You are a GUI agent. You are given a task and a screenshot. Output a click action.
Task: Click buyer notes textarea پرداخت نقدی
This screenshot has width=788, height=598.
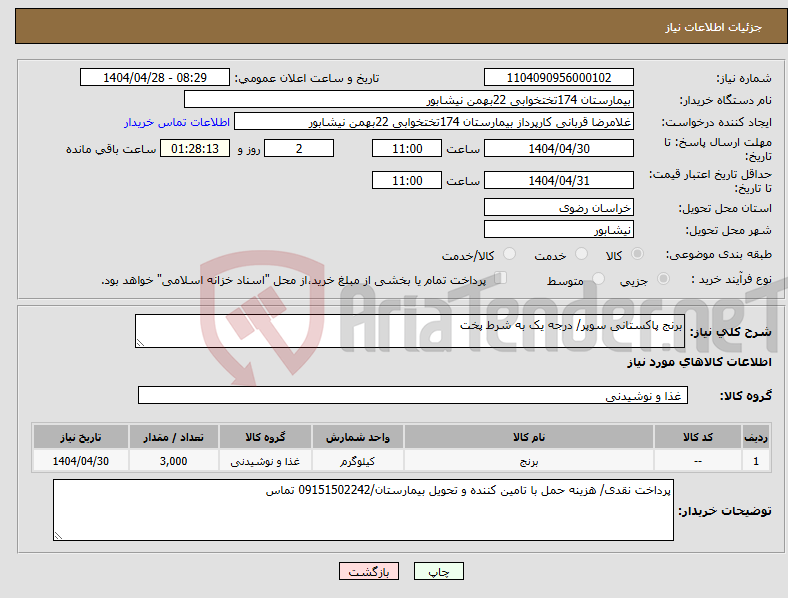tap(363, 510)
